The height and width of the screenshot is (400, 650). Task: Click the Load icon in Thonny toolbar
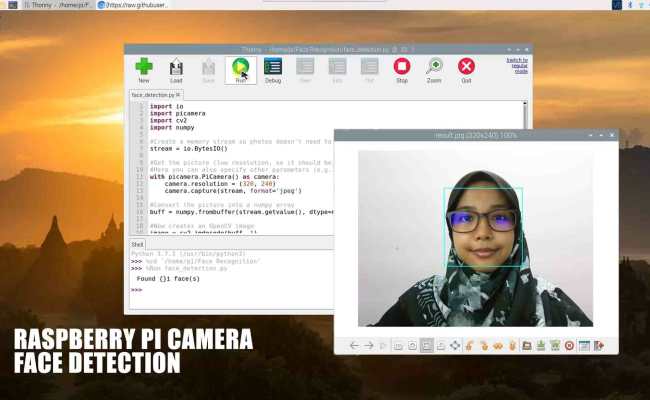coord(176,70)
